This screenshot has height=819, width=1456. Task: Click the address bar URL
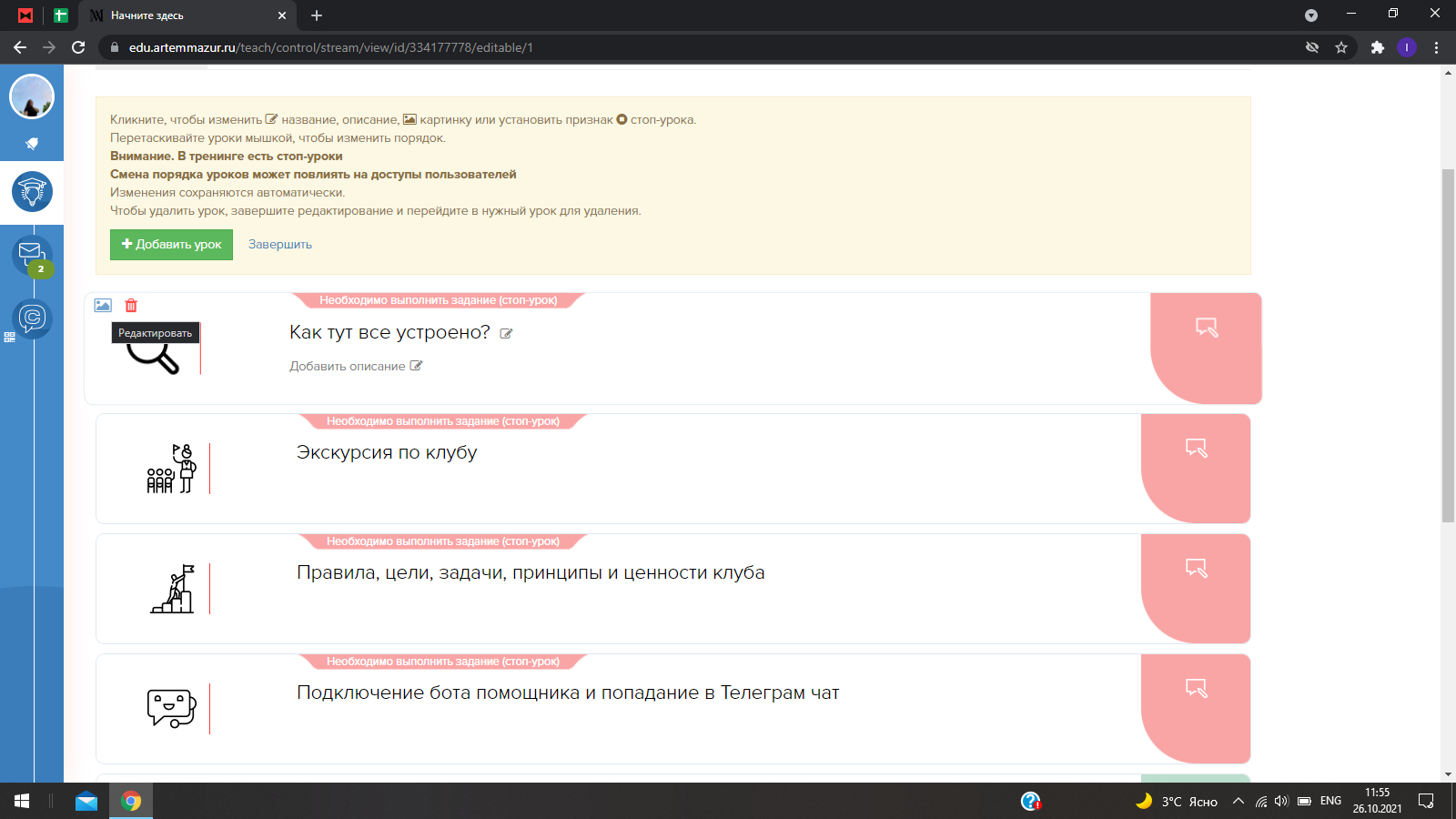pyautogui.click(x=331, y=47)
